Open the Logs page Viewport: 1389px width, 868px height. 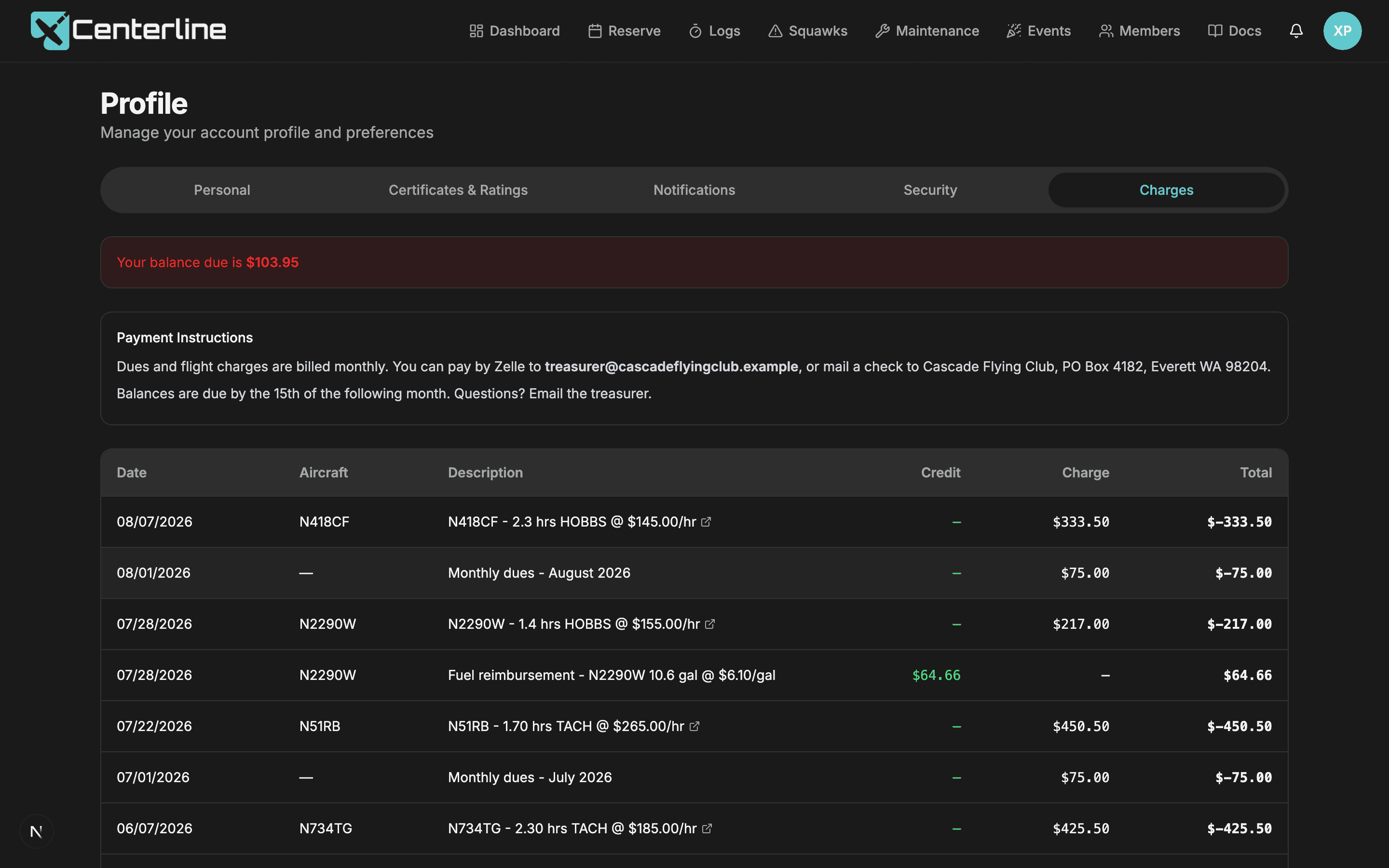click(714, 31)
